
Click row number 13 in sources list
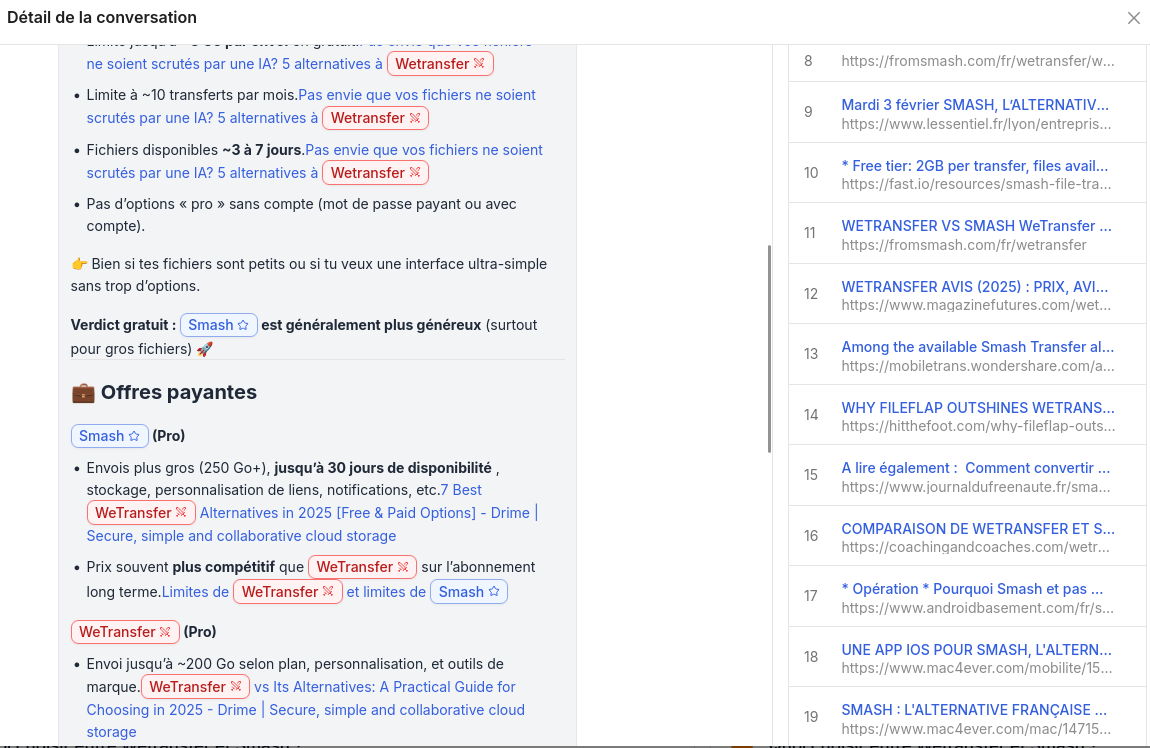(810, 354)
